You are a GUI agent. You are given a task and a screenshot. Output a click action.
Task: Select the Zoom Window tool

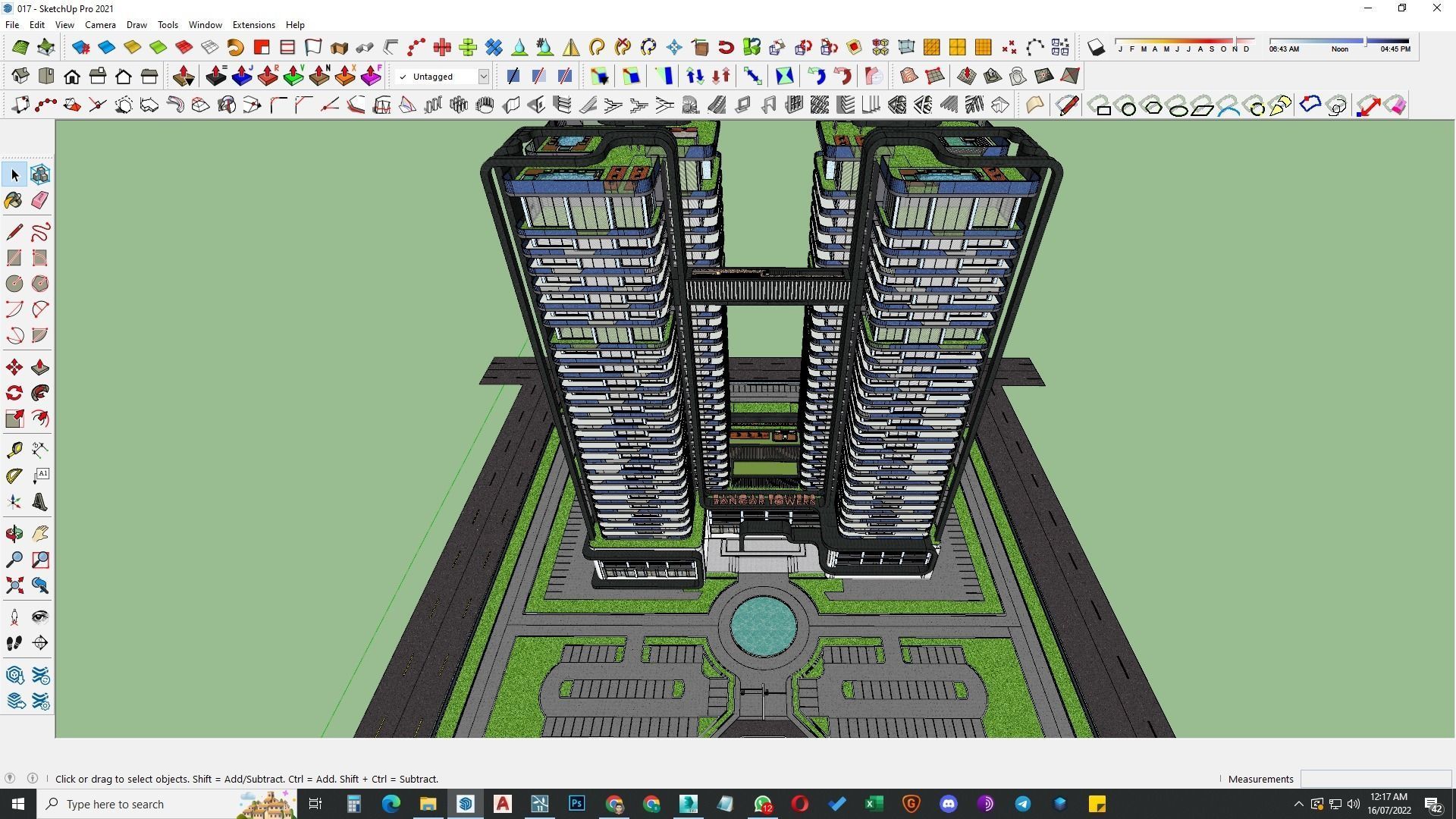[x=40, y=560]
